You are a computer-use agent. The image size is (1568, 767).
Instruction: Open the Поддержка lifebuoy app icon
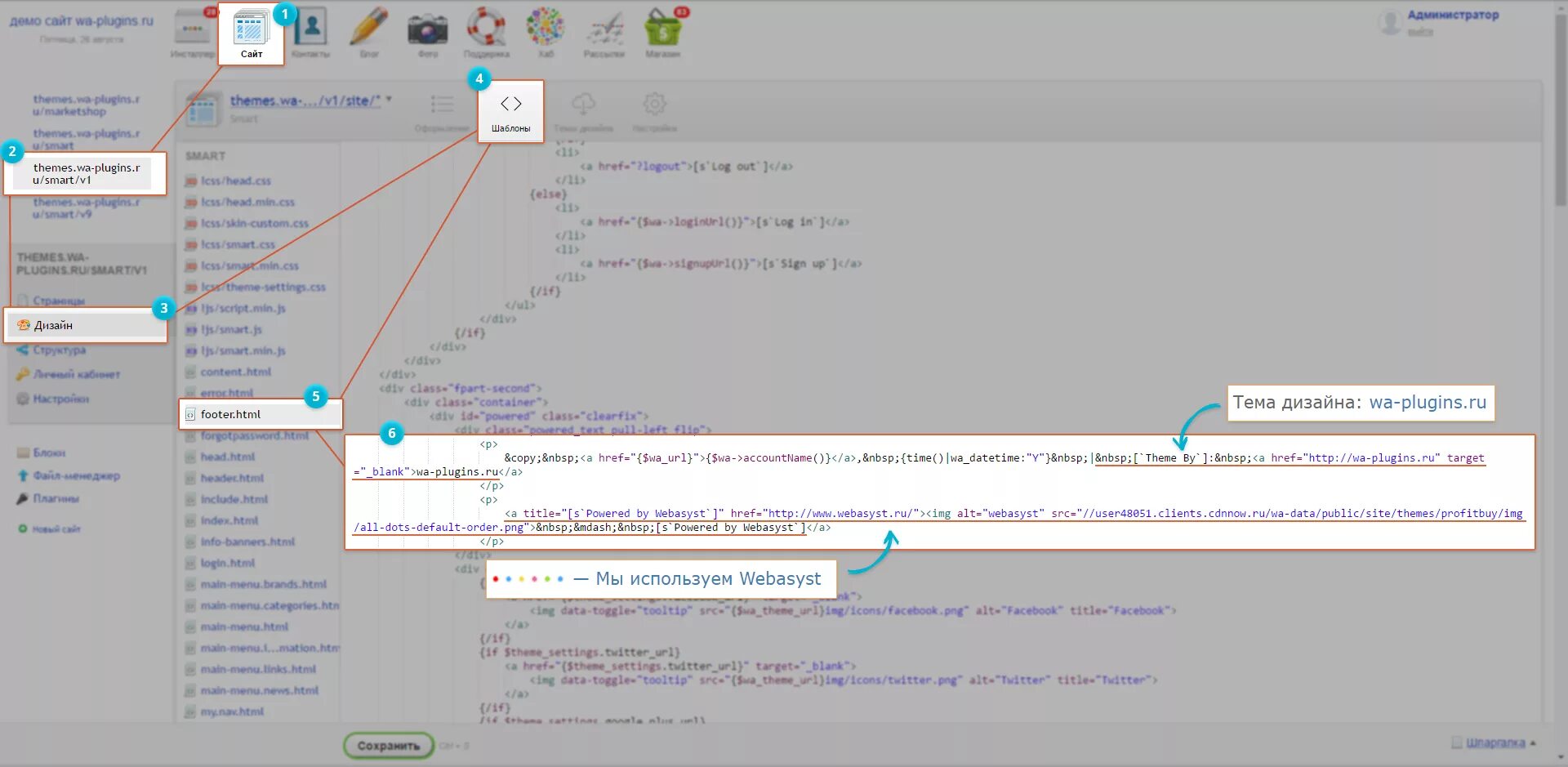pyautogui.click(x=487, y=29)
